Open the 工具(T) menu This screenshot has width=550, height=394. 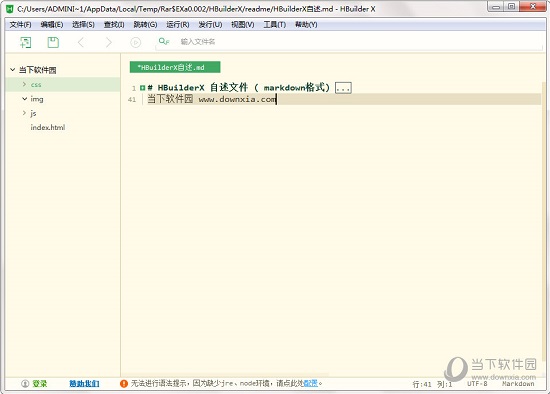point(275,25)
